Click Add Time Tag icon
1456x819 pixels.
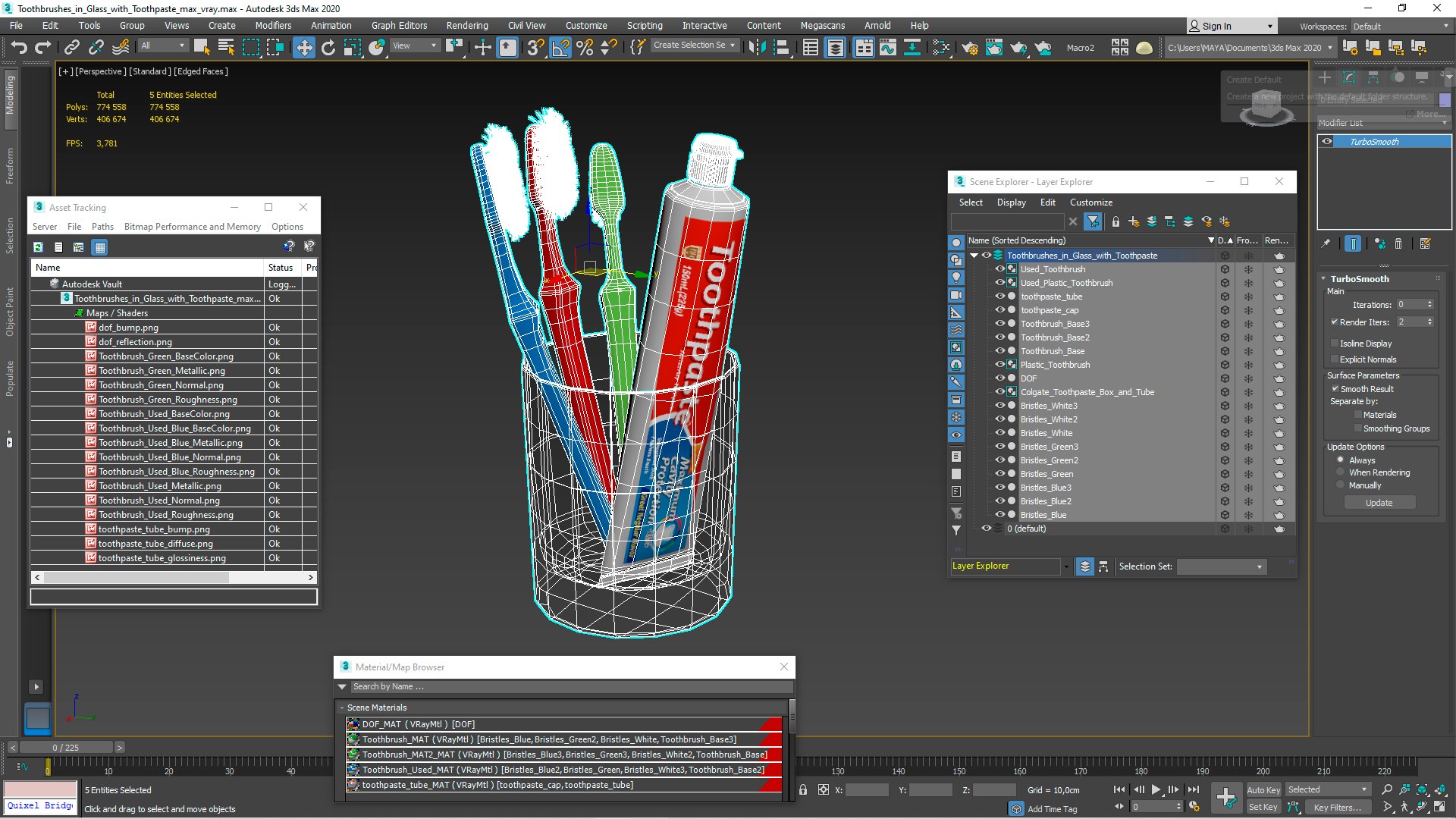pos(1016,809)
